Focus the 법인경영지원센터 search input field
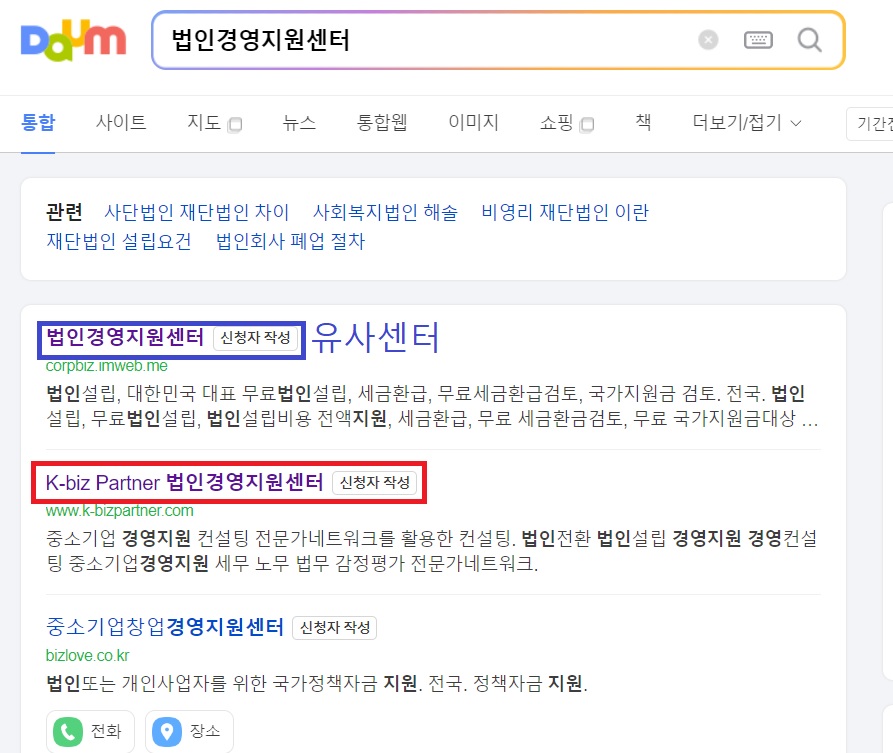The image size is (893, 753). (421, 40)
